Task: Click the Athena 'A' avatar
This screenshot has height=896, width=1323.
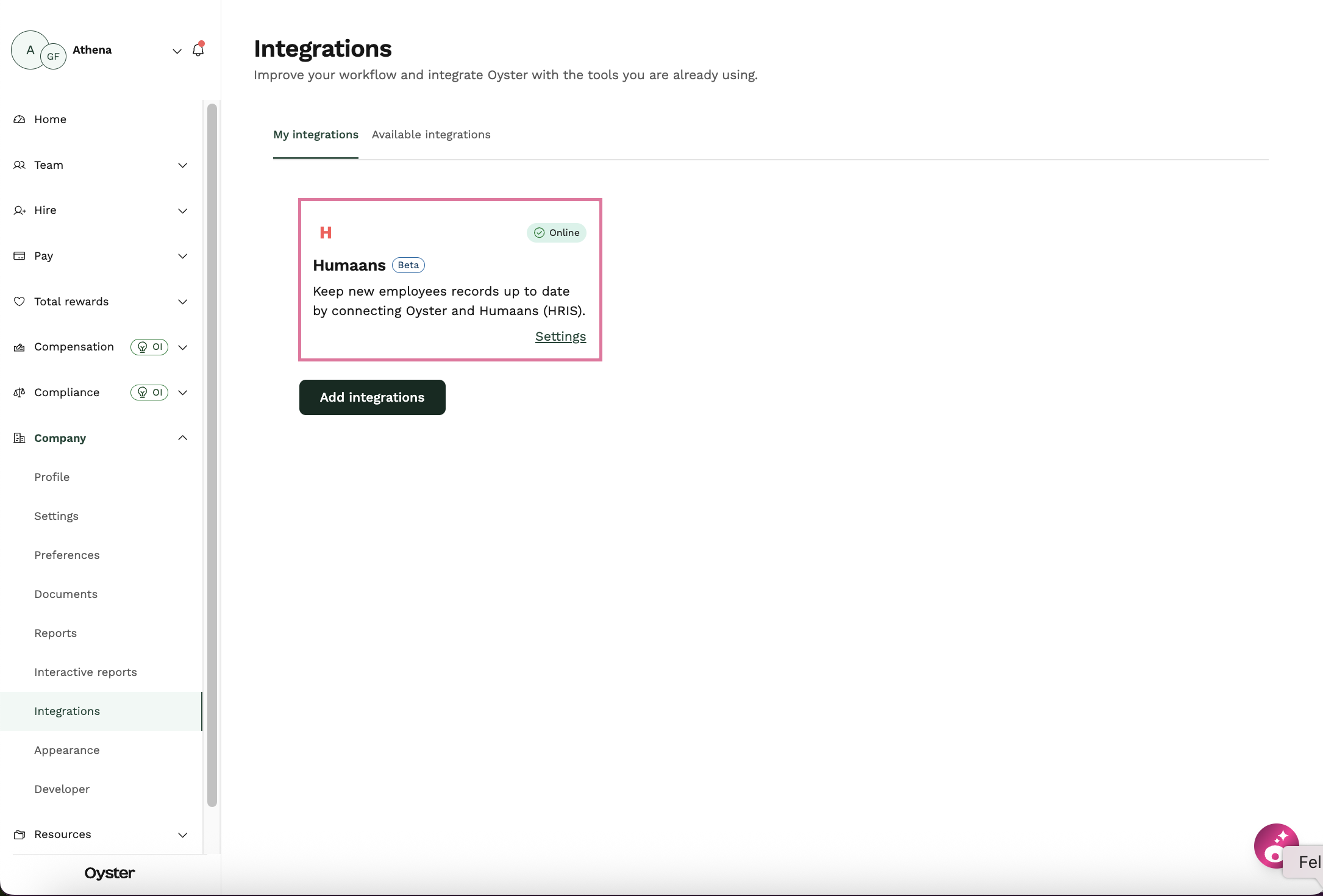Action: 30,50
